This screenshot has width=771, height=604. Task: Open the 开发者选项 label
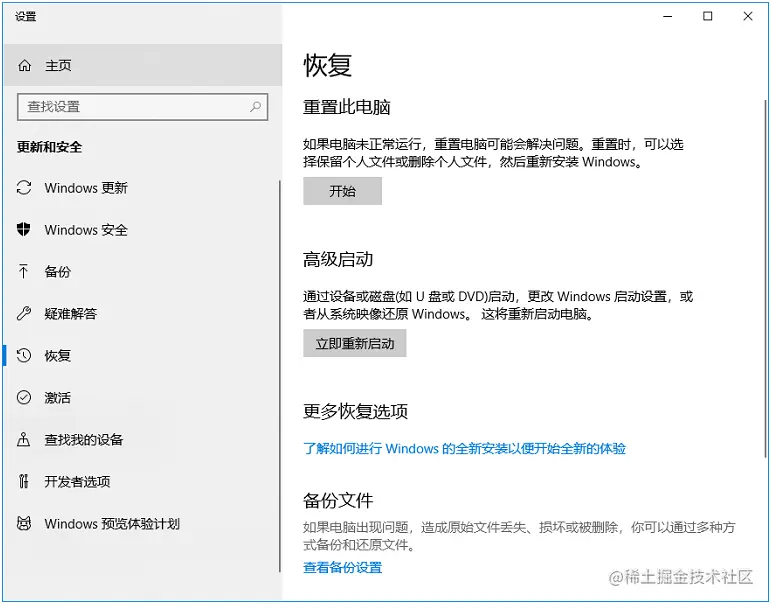point(77,481)
